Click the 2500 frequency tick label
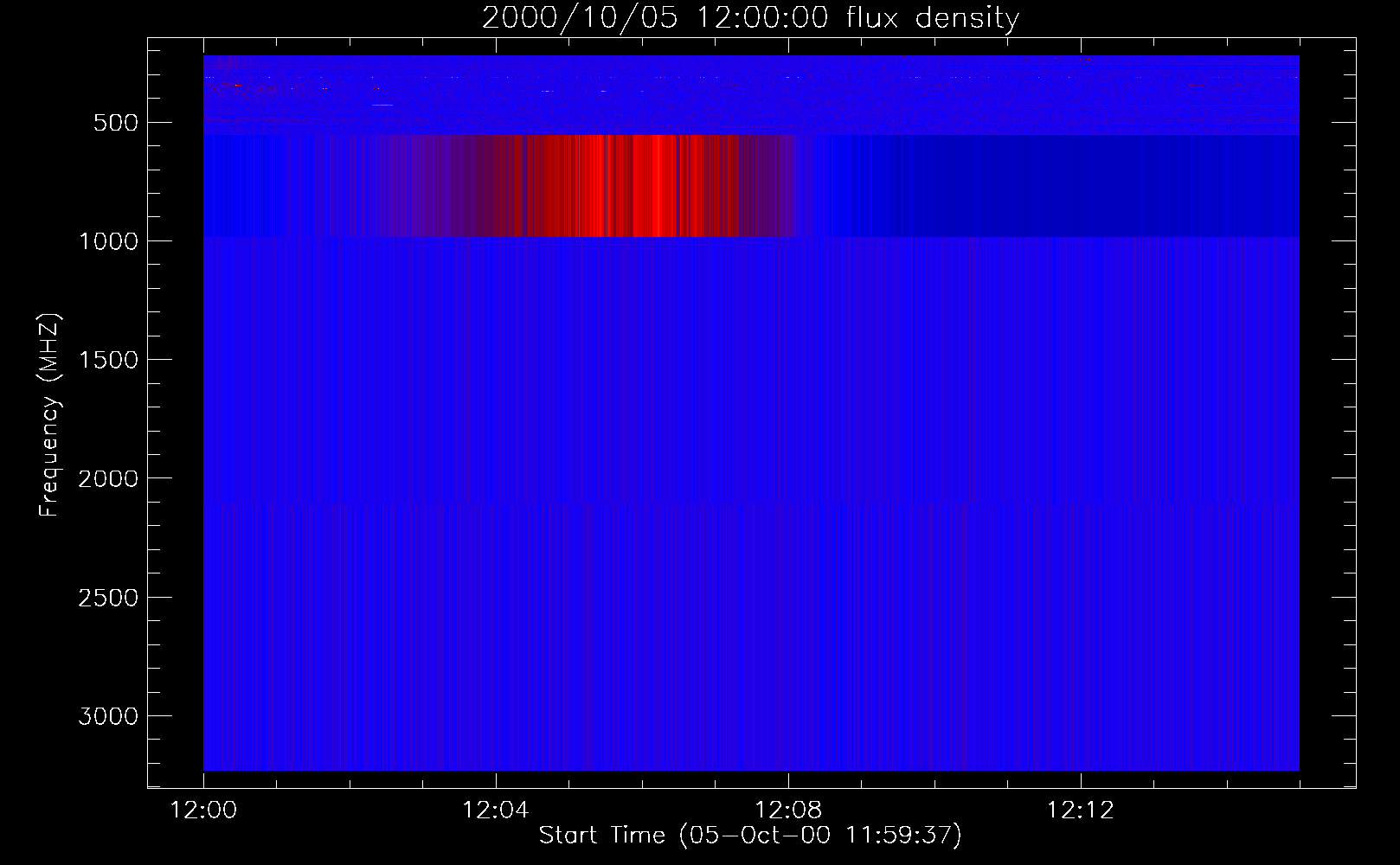 (108, 598)
